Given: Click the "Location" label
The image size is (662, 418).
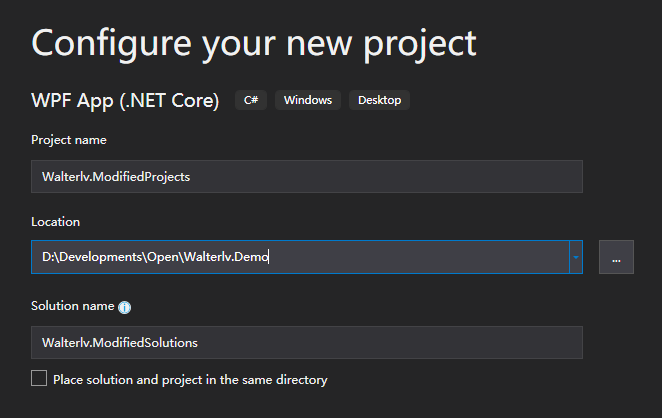Looking at the screenshot, I should tap(56, 222).
